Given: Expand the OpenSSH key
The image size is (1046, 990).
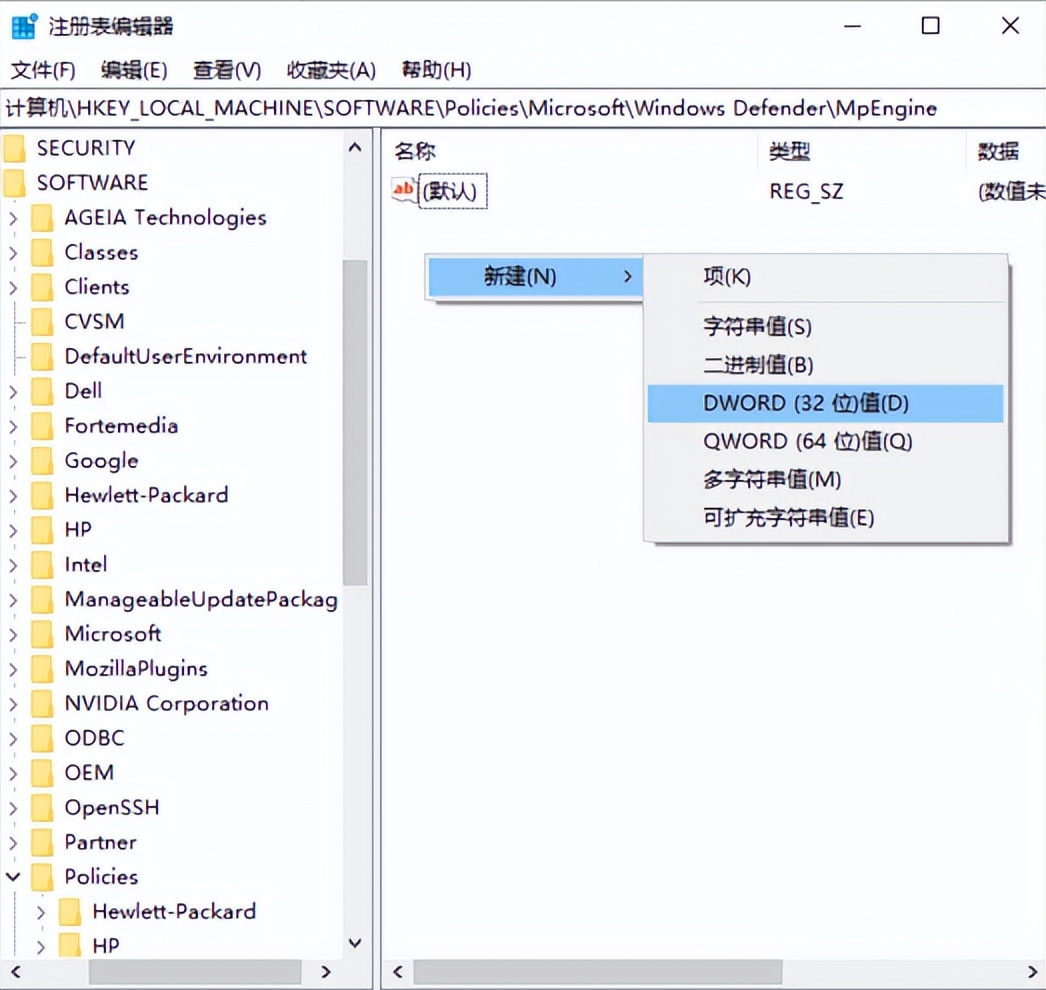Looking at the screenshot, I should coord(13,807).
